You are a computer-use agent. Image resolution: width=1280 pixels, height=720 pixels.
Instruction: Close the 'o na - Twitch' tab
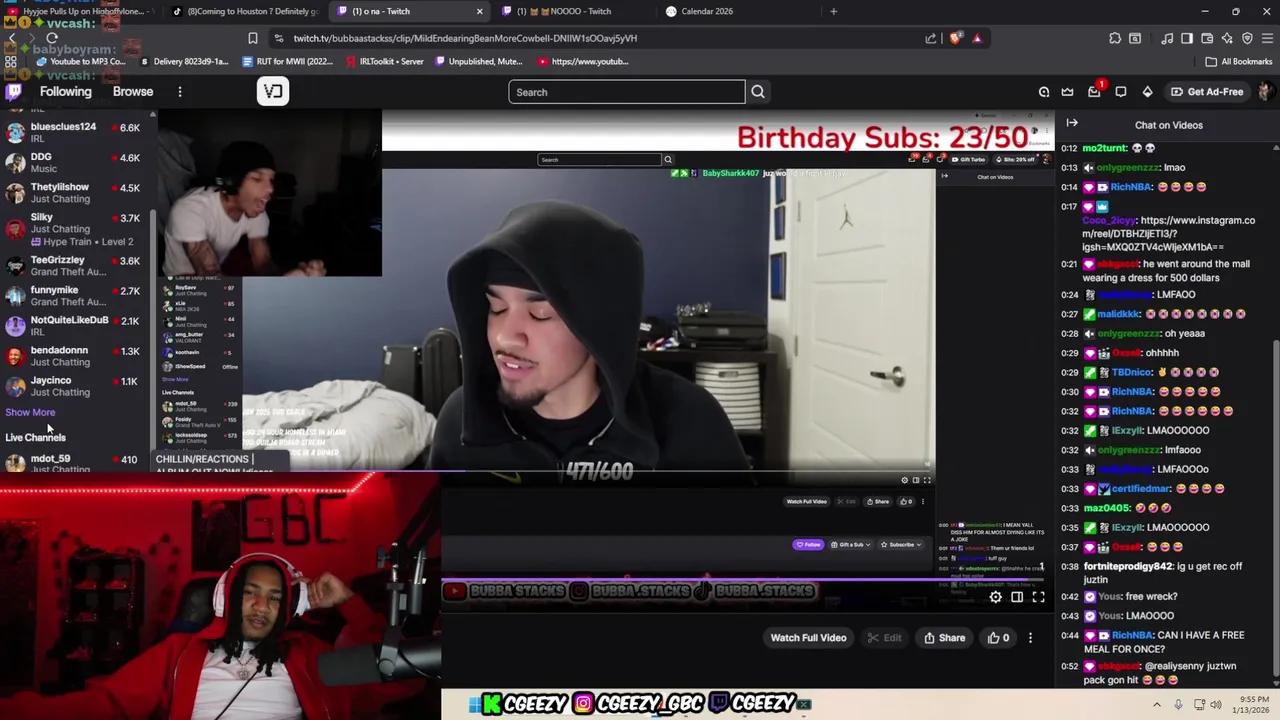click(479, 11)
